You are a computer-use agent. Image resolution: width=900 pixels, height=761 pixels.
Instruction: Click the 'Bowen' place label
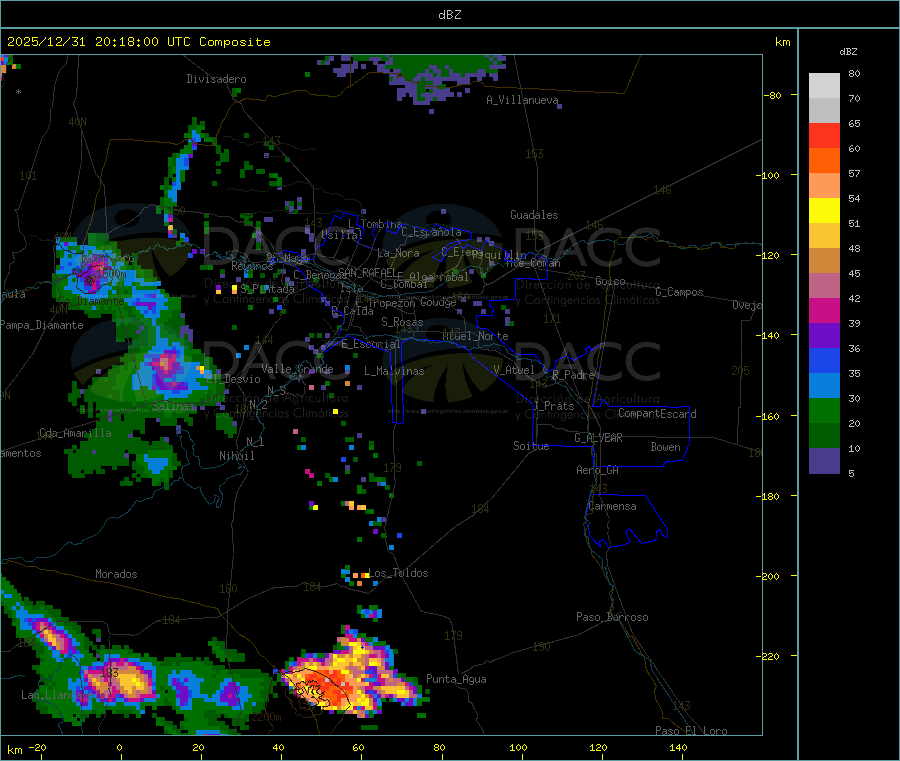pos(665,447)
